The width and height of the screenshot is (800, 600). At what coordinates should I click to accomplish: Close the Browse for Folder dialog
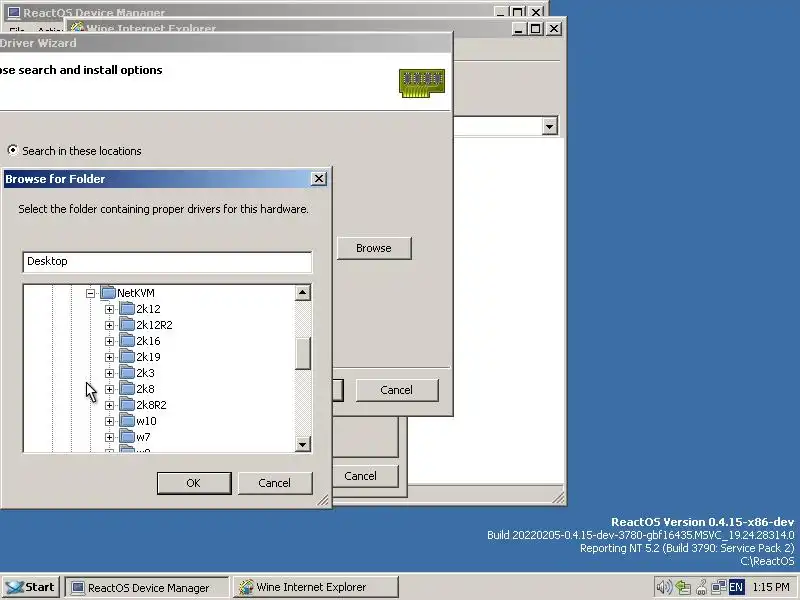[x=318, y=179]
